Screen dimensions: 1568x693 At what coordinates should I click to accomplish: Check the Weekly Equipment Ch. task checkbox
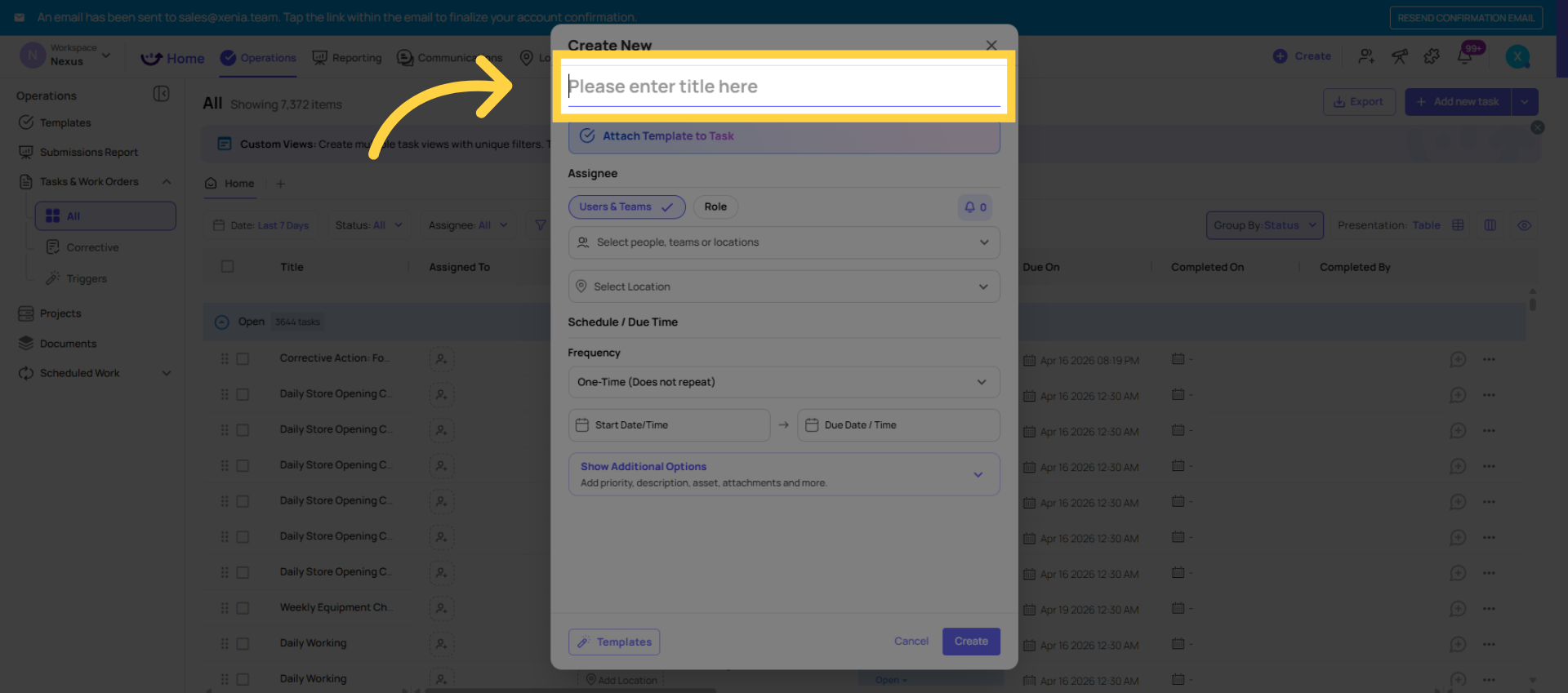[243, 608]
